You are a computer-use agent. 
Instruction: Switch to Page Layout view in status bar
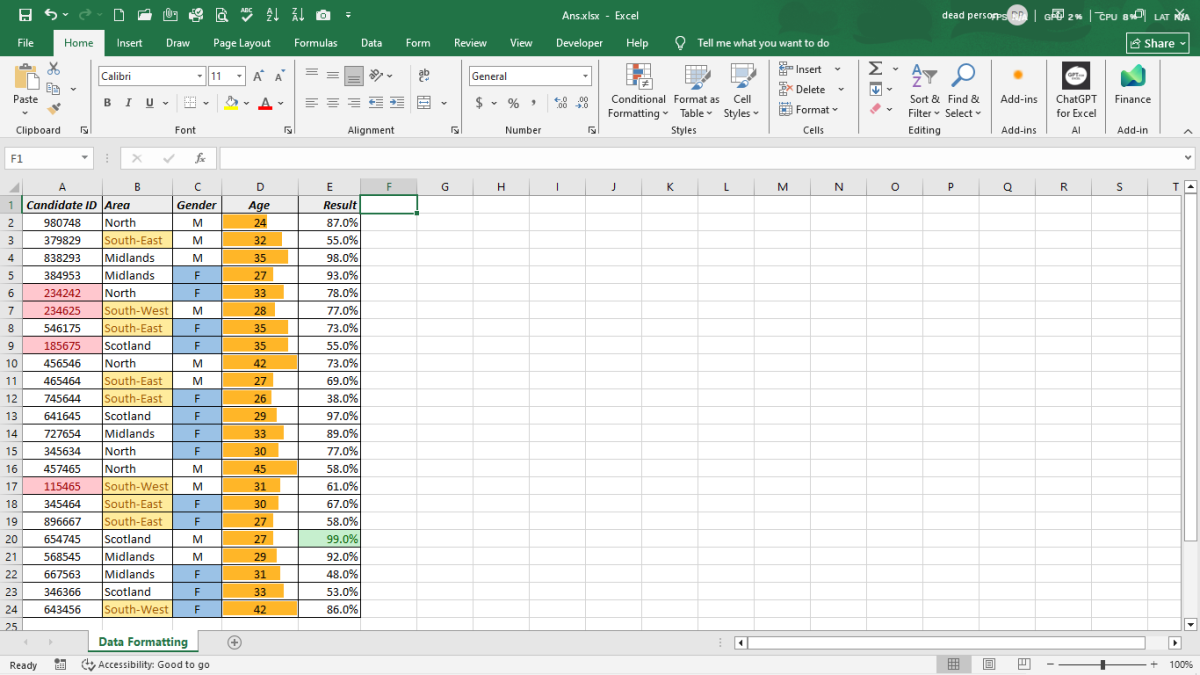pyautogui.click(x=989, y=665)
